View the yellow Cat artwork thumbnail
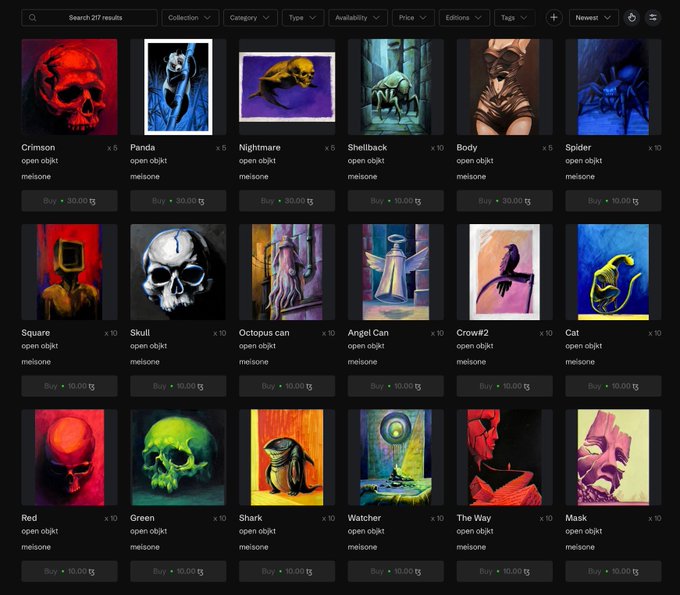This screenshot has width=680, height=595. tap(613, 272)
